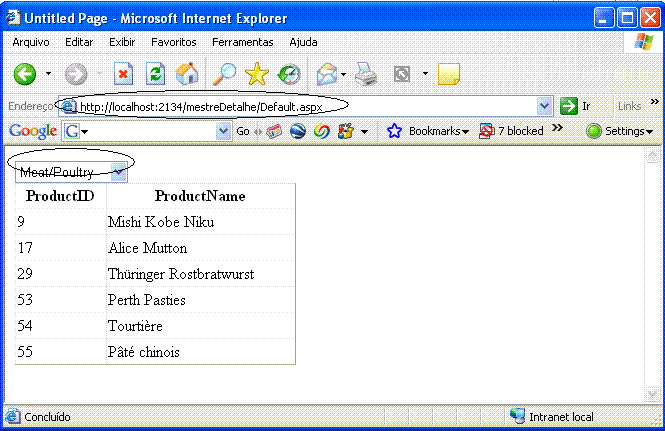The image size is (665, 431).
Task: Click the Go button on Google toolbar
Action: pyautogui.click(x=243, y=131)
